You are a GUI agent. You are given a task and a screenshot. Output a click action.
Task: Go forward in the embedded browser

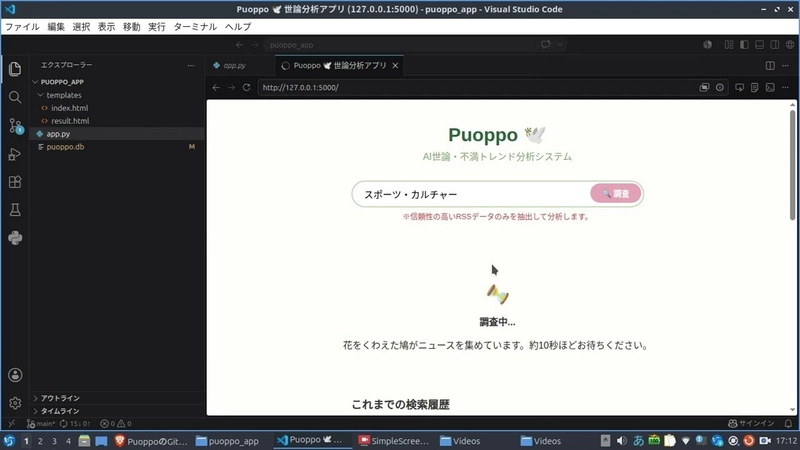click(x=231, y=88)
